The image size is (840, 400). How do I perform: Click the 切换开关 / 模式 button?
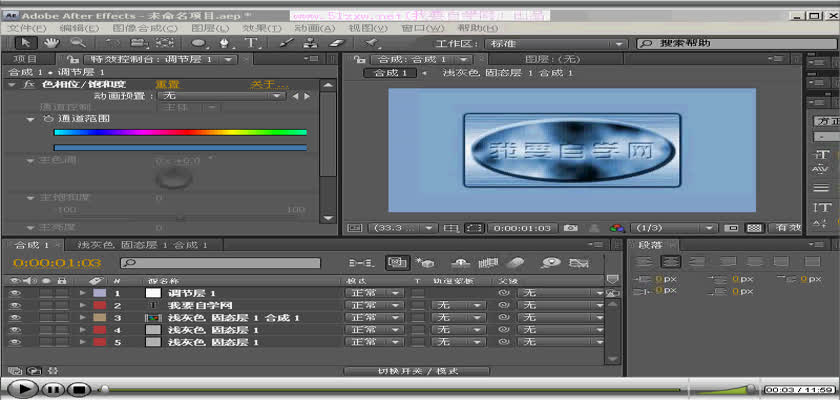pos(417,371)
